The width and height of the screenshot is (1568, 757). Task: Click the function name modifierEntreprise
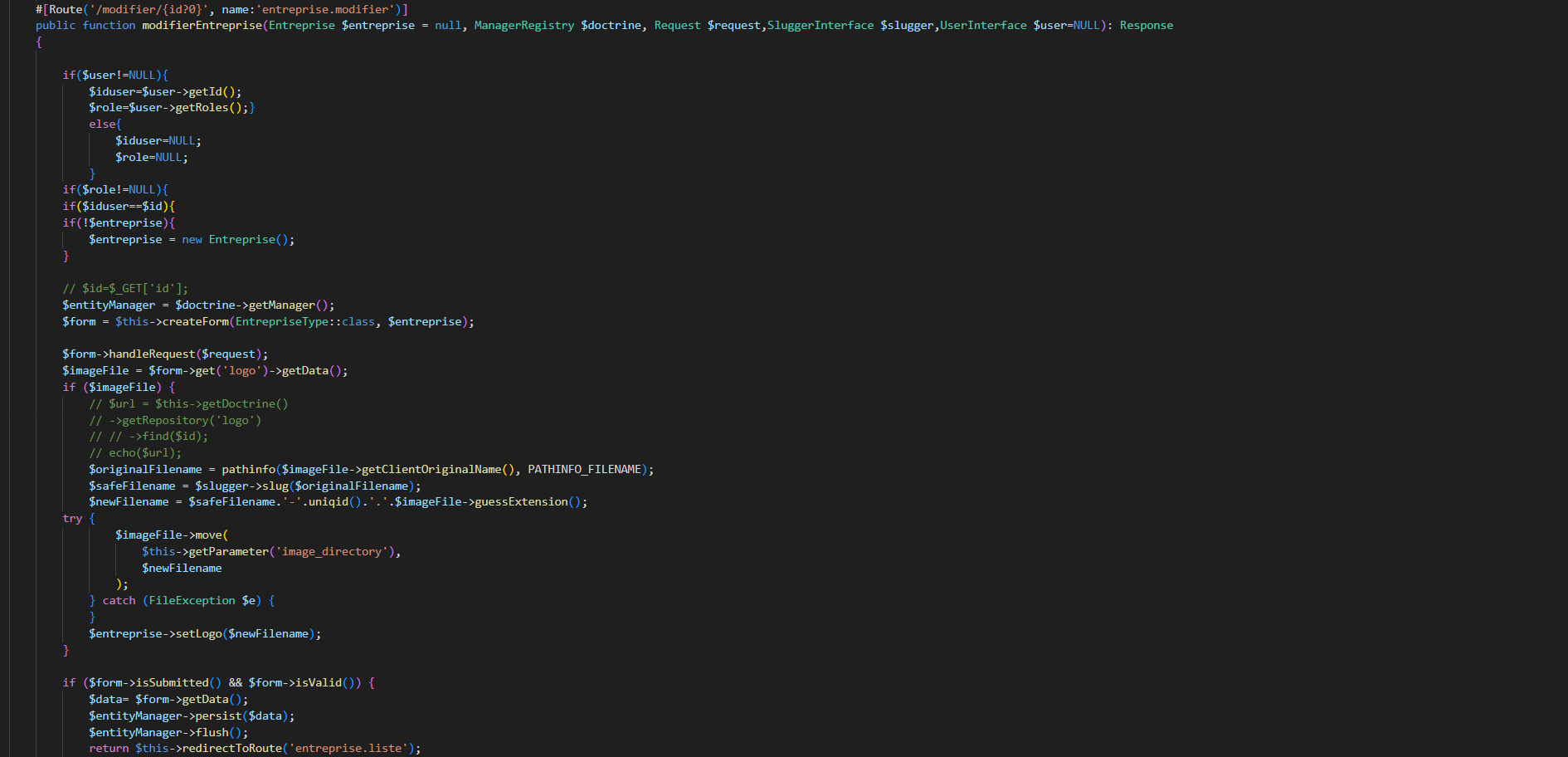click(x=202, y=26)
